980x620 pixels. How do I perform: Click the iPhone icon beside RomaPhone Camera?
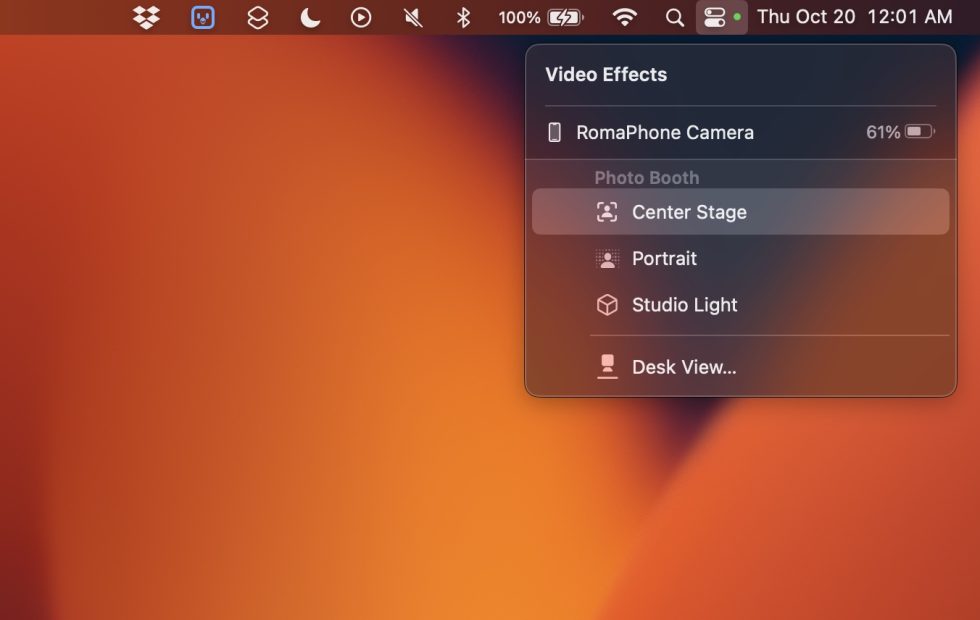(554, 132)
